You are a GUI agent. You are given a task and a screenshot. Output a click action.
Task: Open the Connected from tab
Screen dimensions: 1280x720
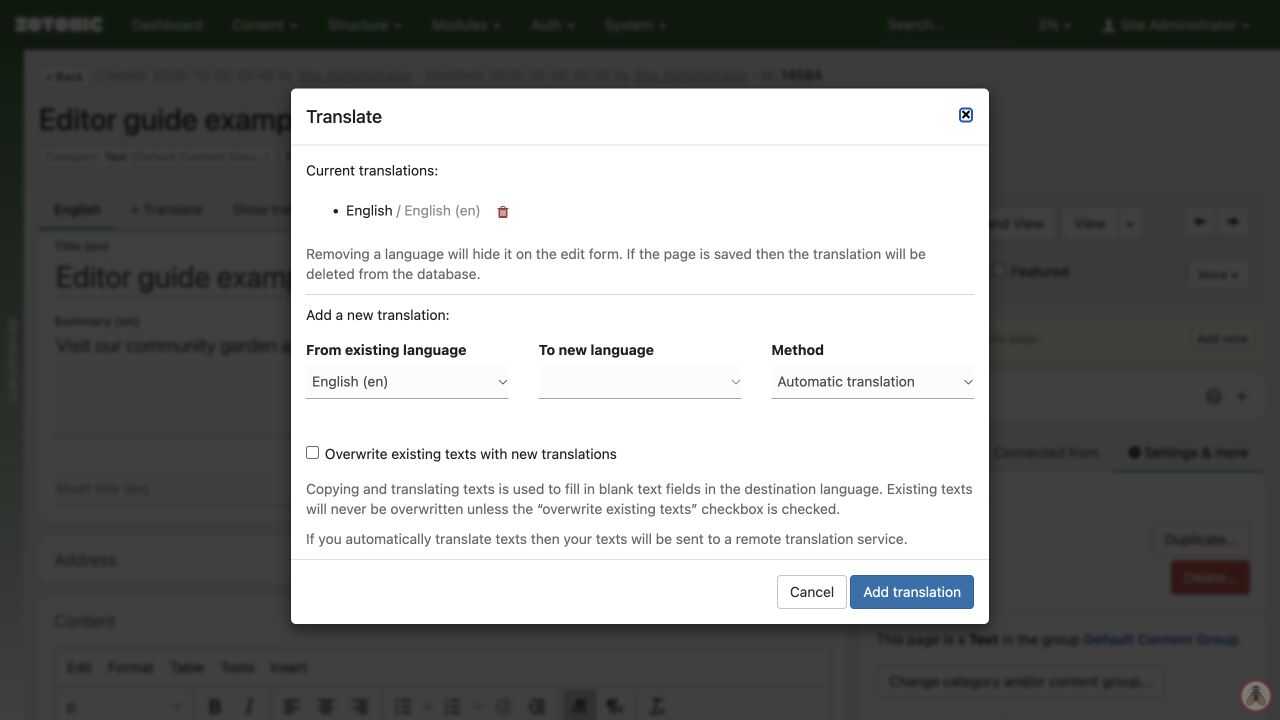pos(1046,453)
